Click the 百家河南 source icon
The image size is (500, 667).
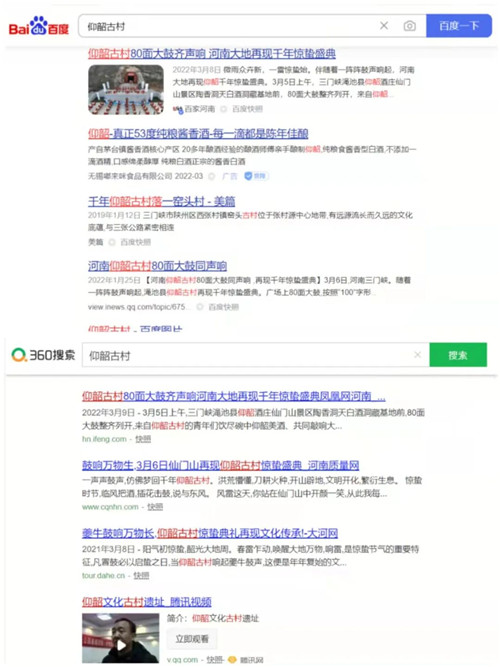tap(178, 109)
